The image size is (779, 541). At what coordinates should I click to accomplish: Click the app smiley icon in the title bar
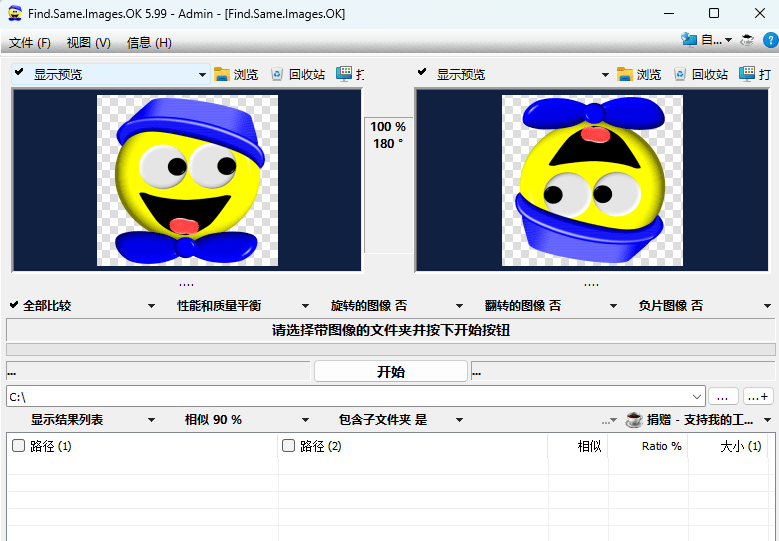15,13
